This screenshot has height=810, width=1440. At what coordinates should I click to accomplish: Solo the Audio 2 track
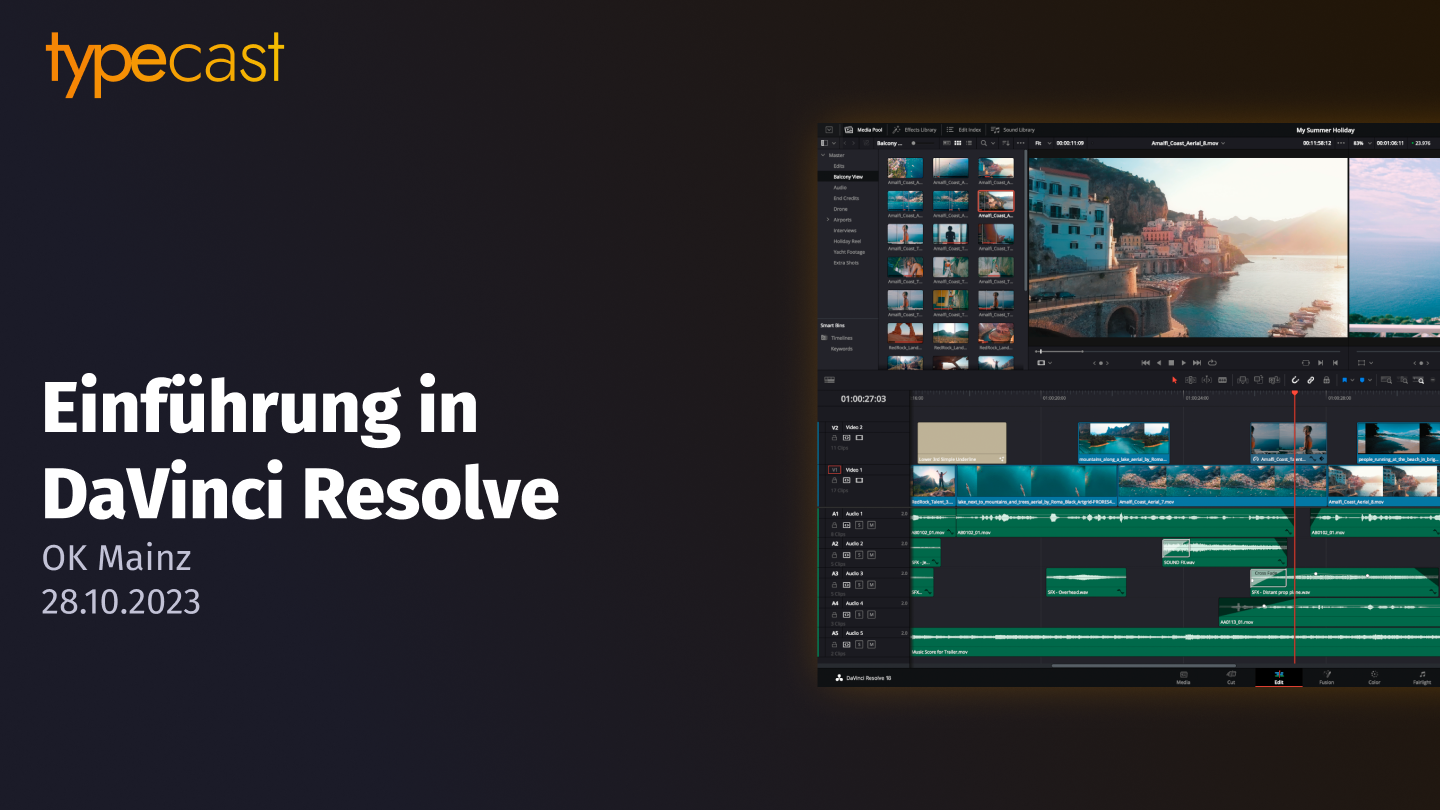click(859, 554)
